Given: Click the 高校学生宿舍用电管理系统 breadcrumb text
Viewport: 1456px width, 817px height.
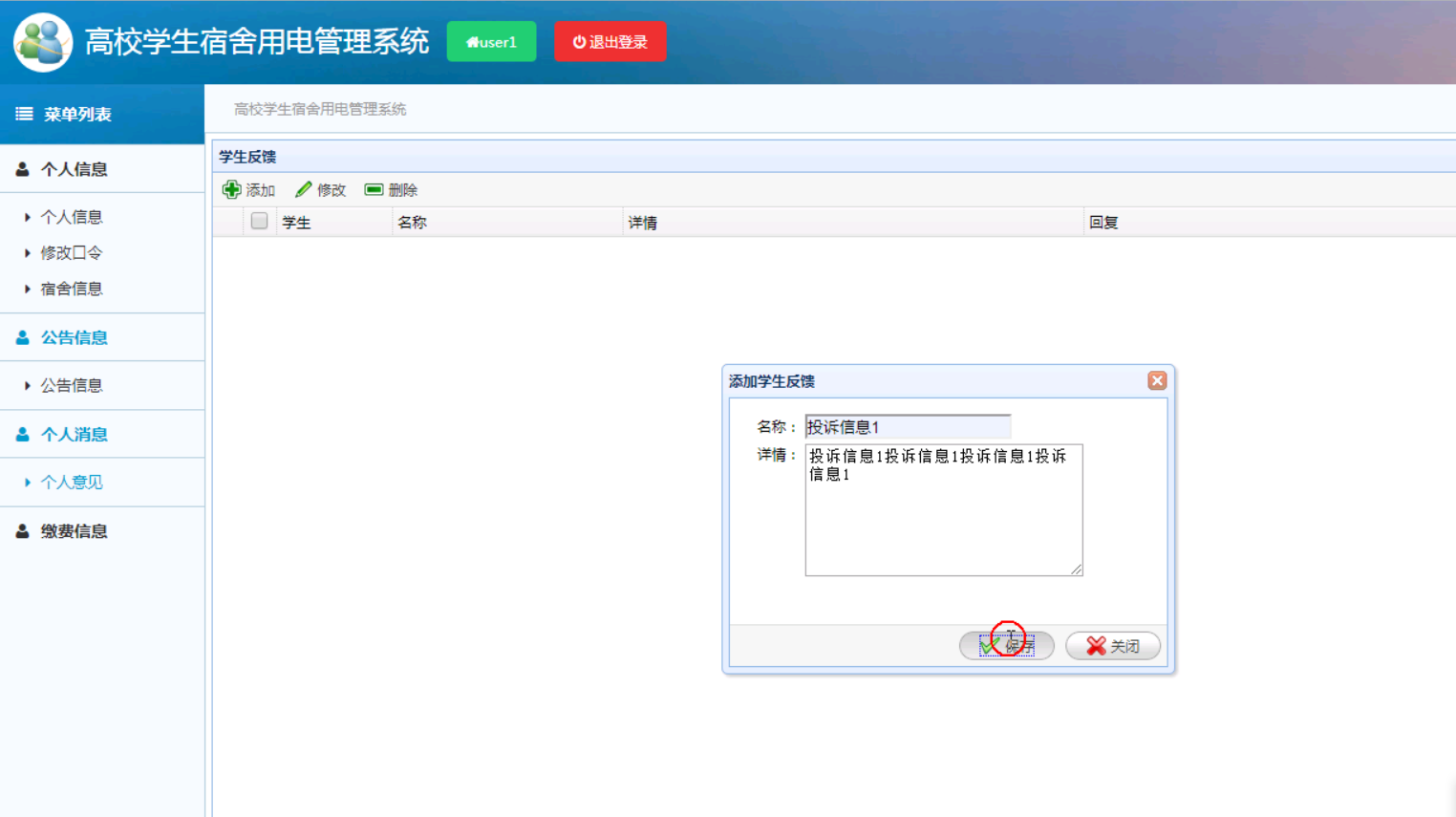Looking at the screenshot, I should [320, 109].
